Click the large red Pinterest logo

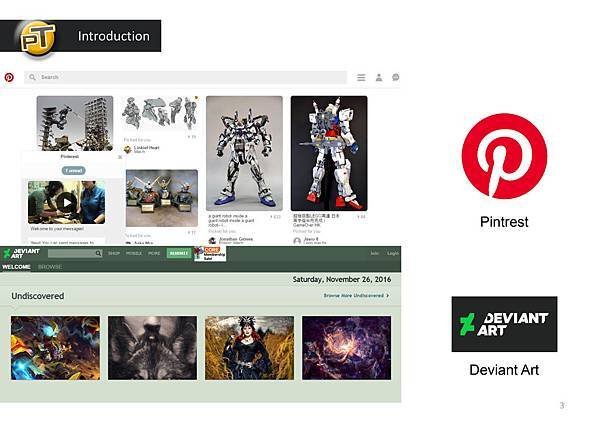click(504, 156)
